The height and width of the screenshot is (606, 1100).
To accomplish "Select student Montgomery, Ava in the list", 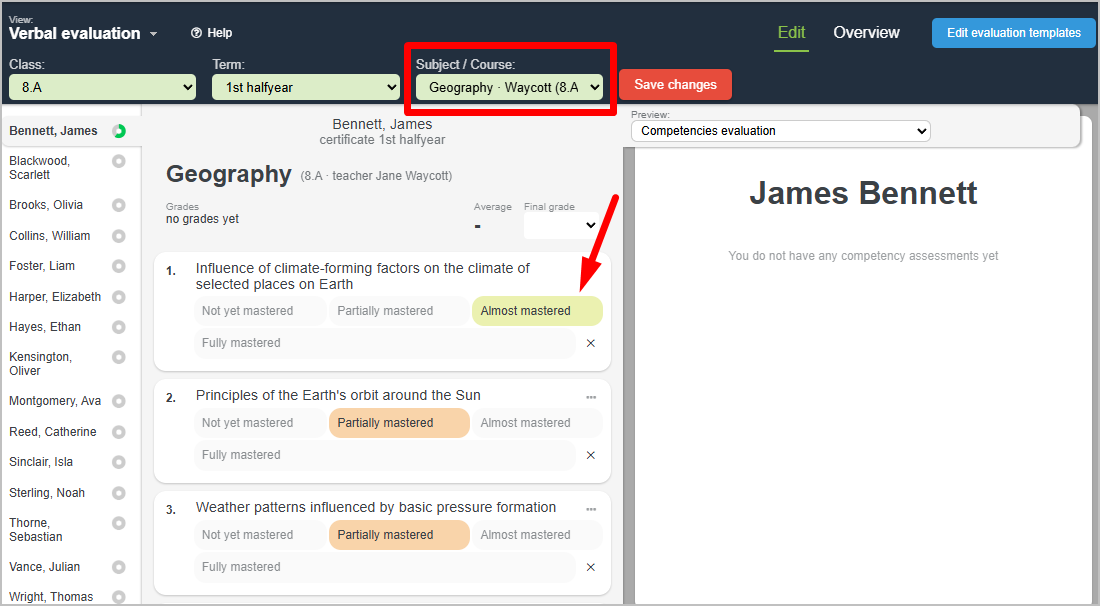I will (55, 401).
